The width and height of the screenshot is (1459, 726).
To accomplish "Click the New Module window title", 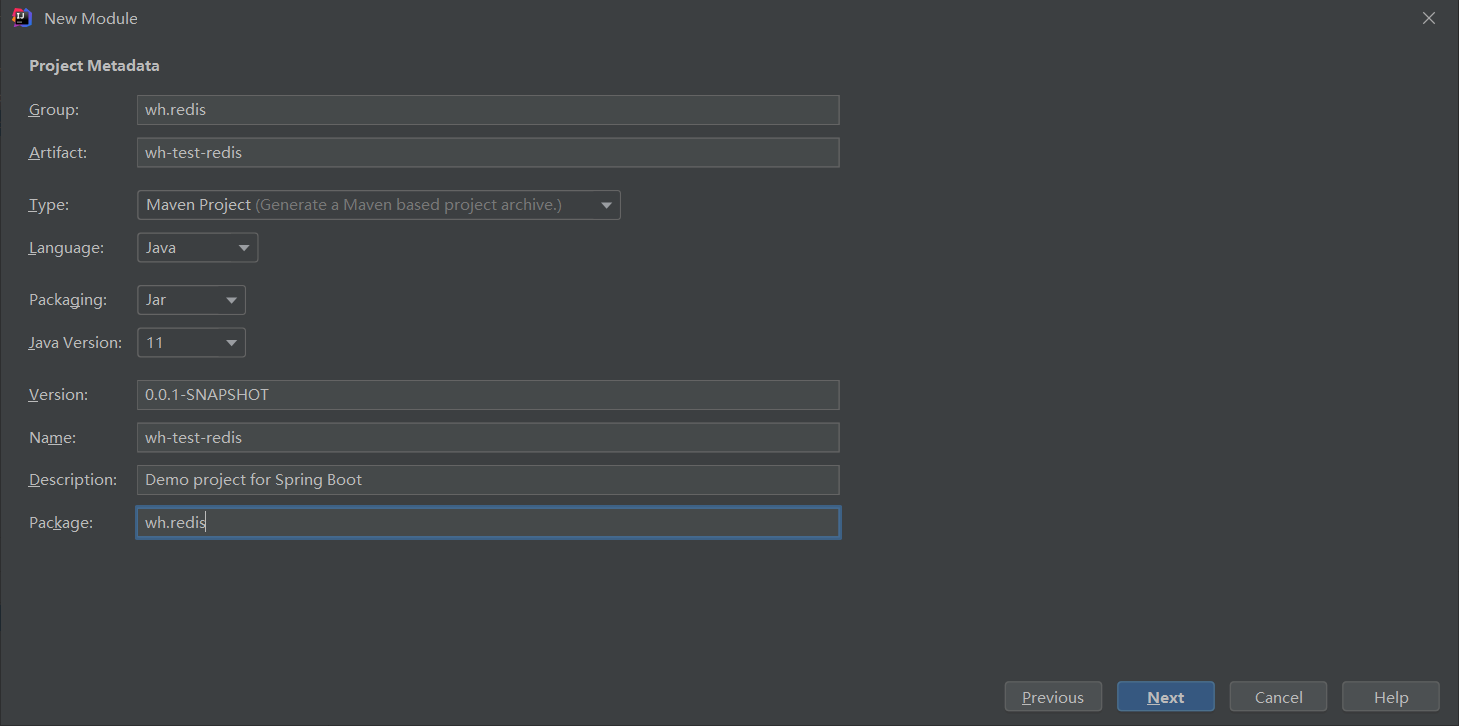I will point(91,18).
